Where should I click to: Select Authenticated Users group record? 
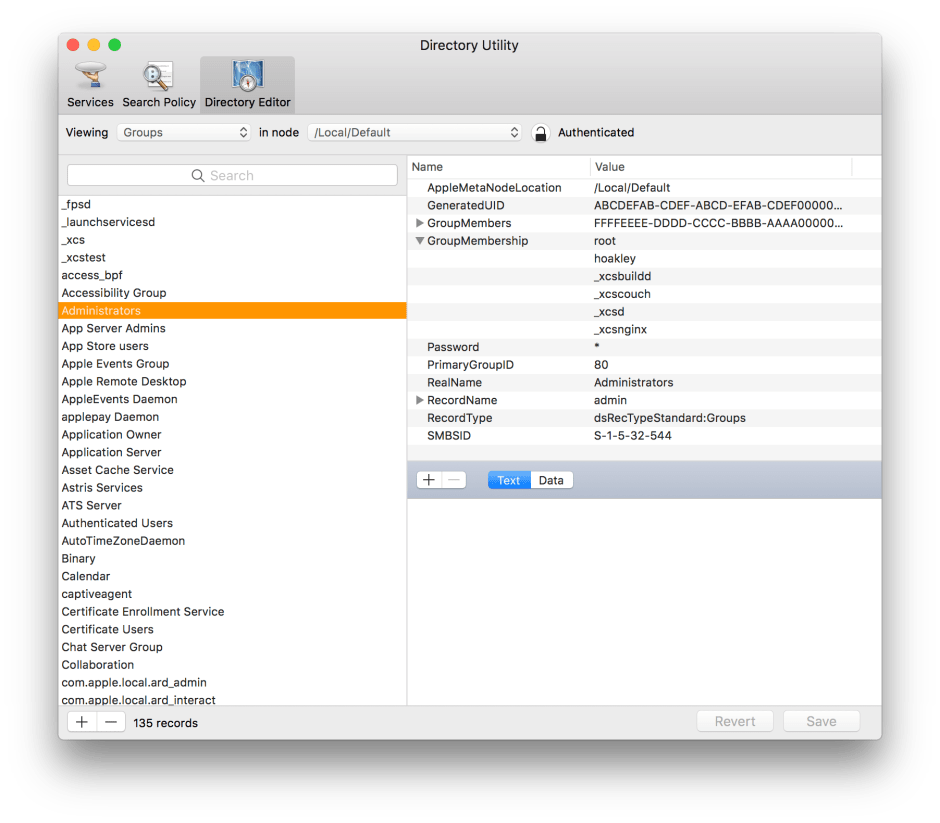tap(117, 523)
